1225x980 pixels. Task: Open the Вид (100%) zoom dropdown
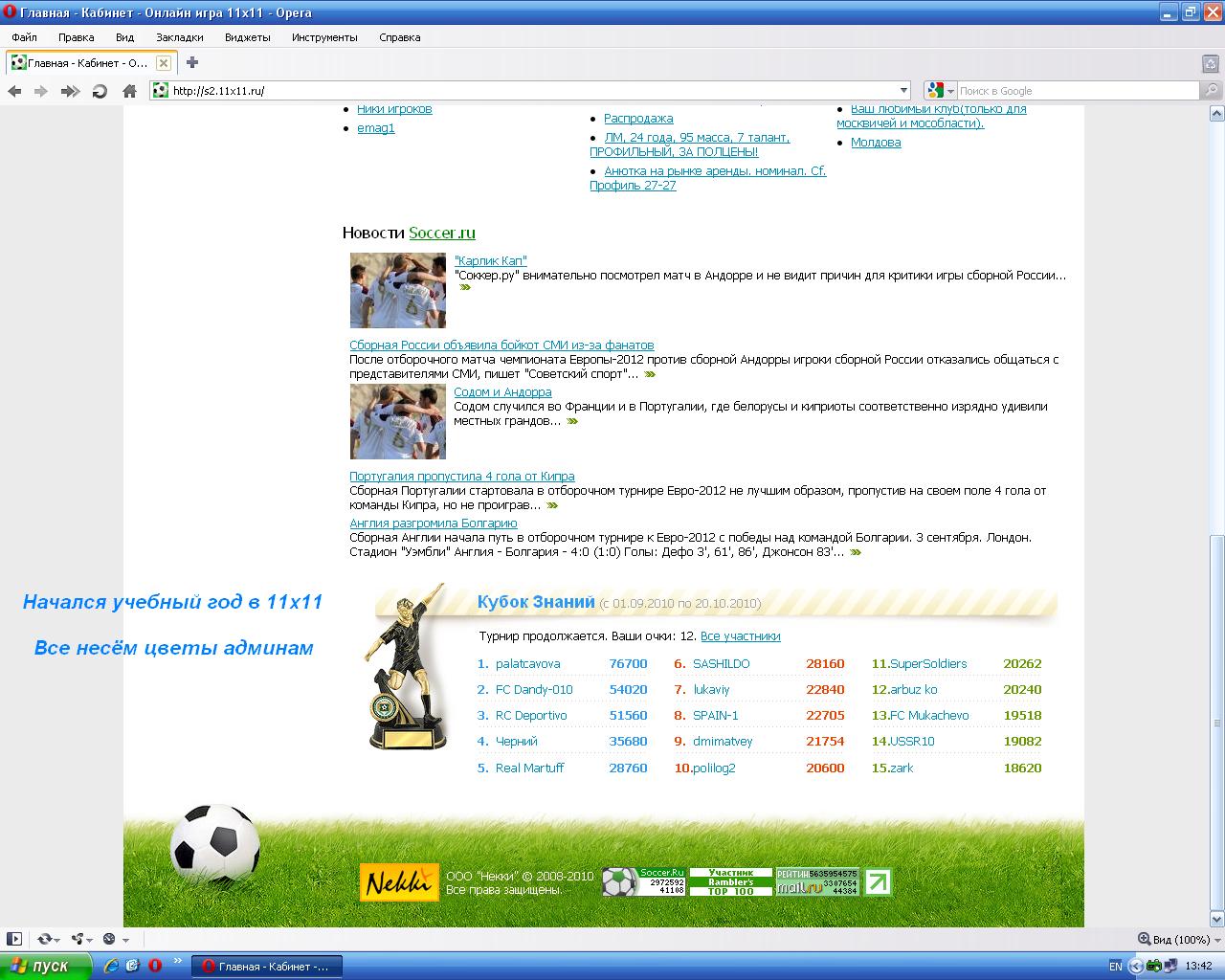1176,940
